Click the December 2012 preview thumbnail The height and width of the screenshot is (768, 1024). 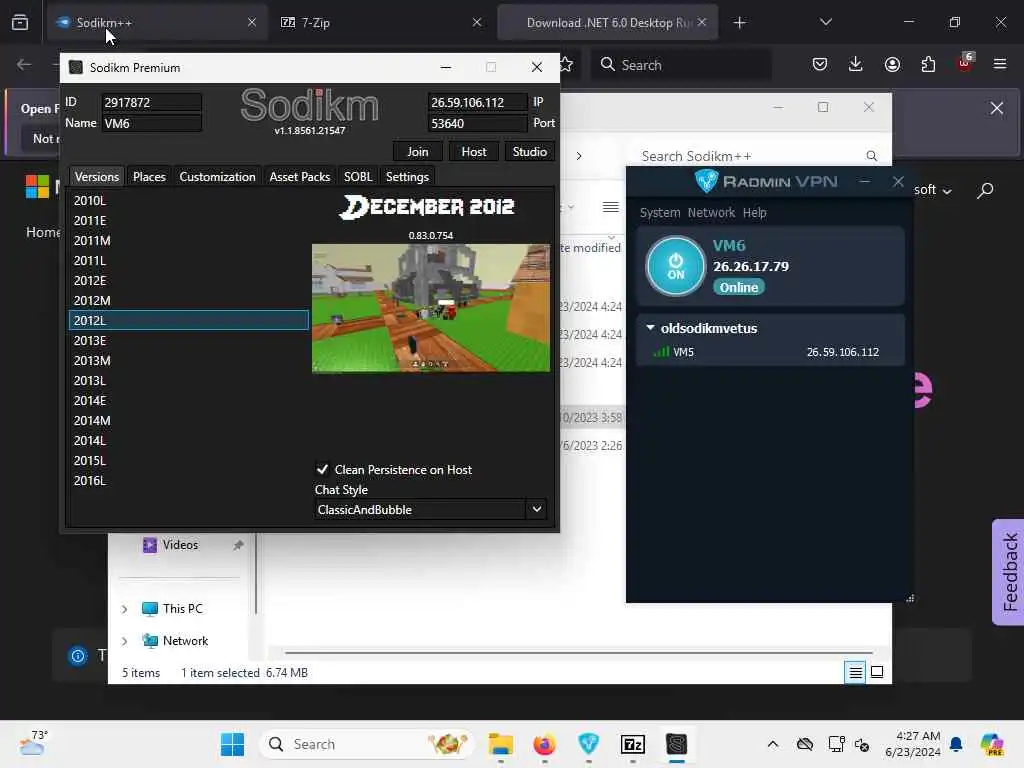coord(431,308)
